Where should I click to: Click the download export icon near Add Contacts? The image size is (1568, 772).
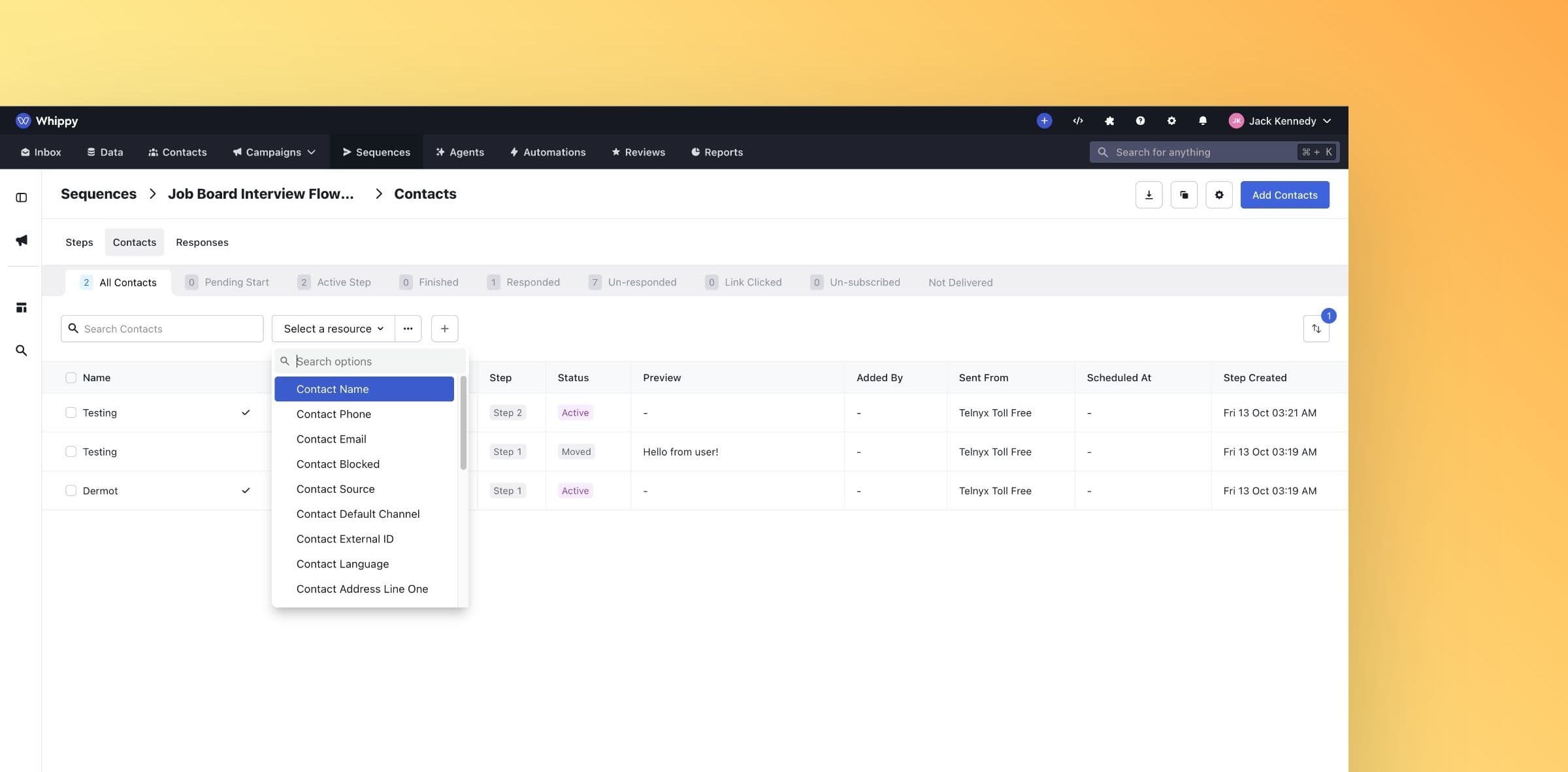1149,194
